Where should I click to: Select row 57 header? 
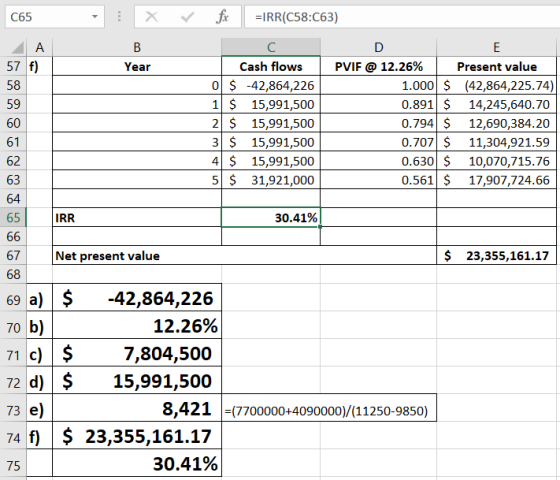pyautogui.click(x=13, y=66)
